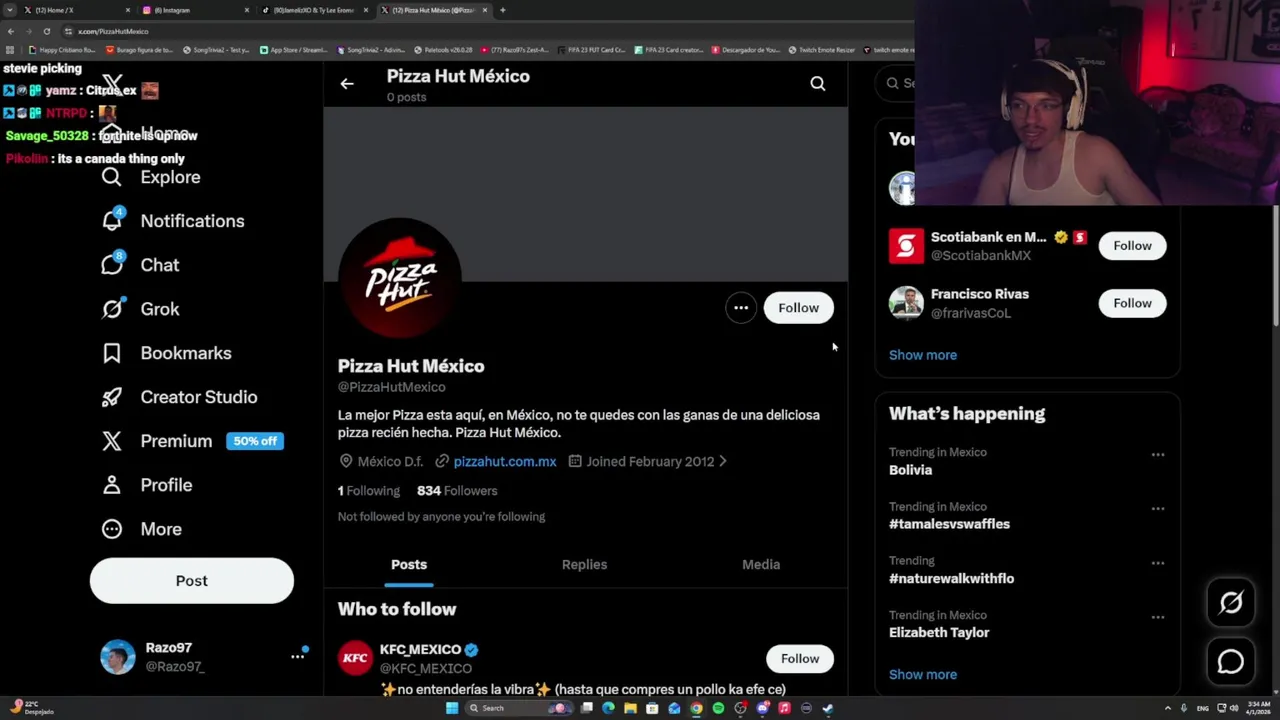
Task: Open Bookmarks from the sidebar
Action: coord(166,353)
